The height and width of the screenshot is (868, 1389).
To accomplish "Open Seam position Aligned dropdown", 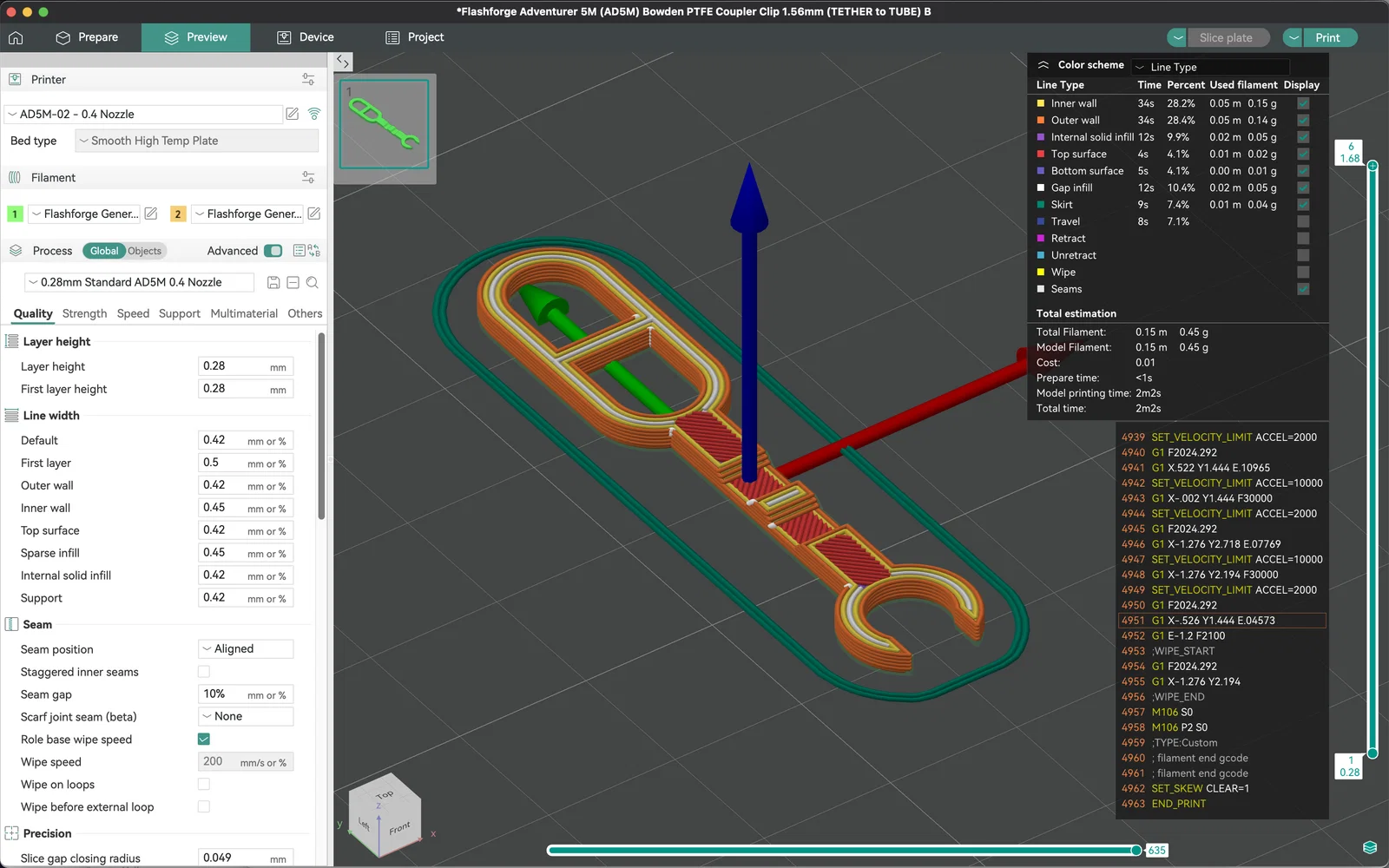I will pyautogui.click(x=247, y=648).
